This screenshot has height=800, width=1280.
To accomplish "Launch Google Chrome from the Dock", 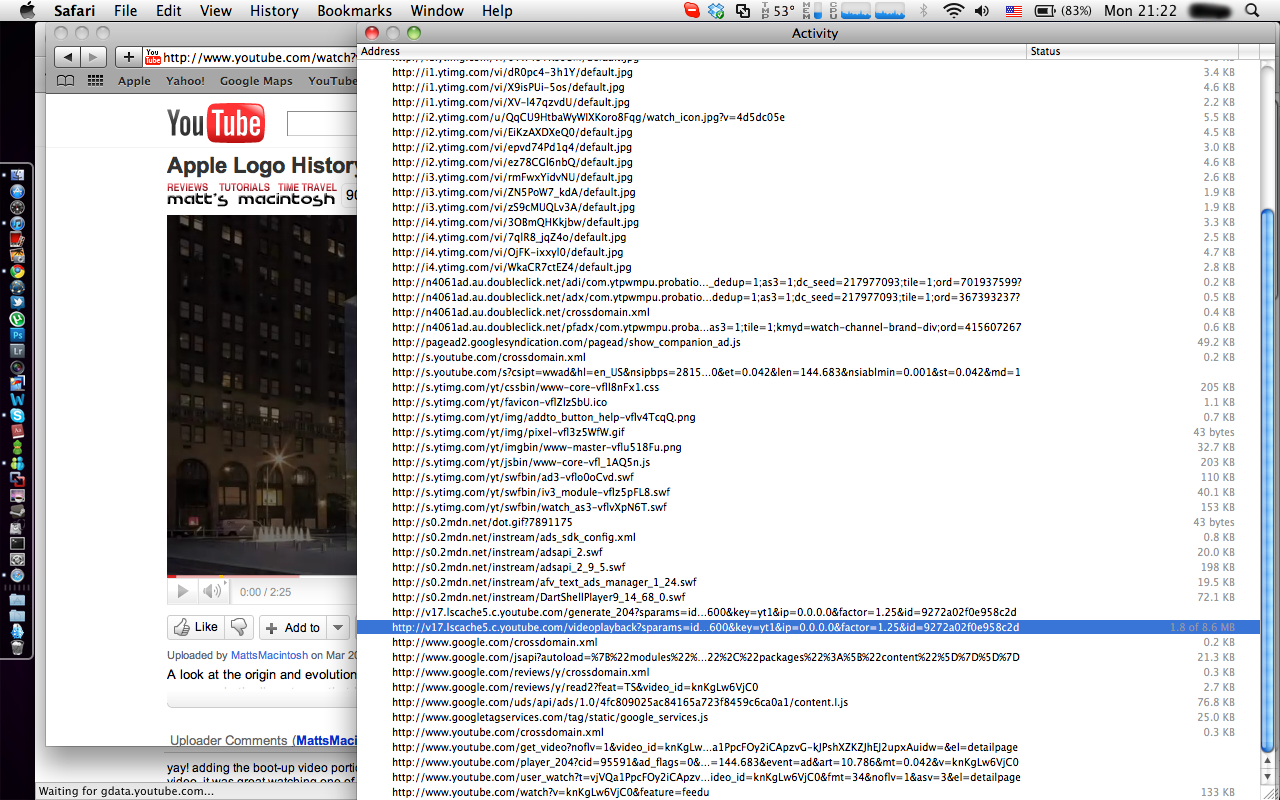I will [17, 271].
